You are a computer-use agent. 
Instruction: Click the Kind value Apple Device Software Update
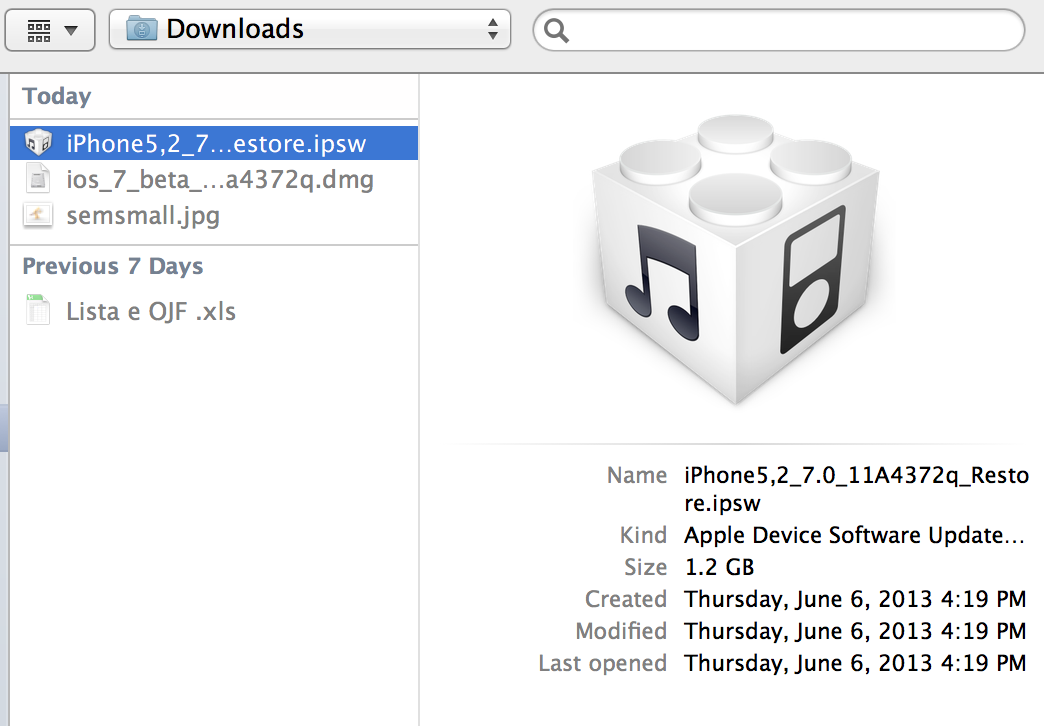pos(854,536)
